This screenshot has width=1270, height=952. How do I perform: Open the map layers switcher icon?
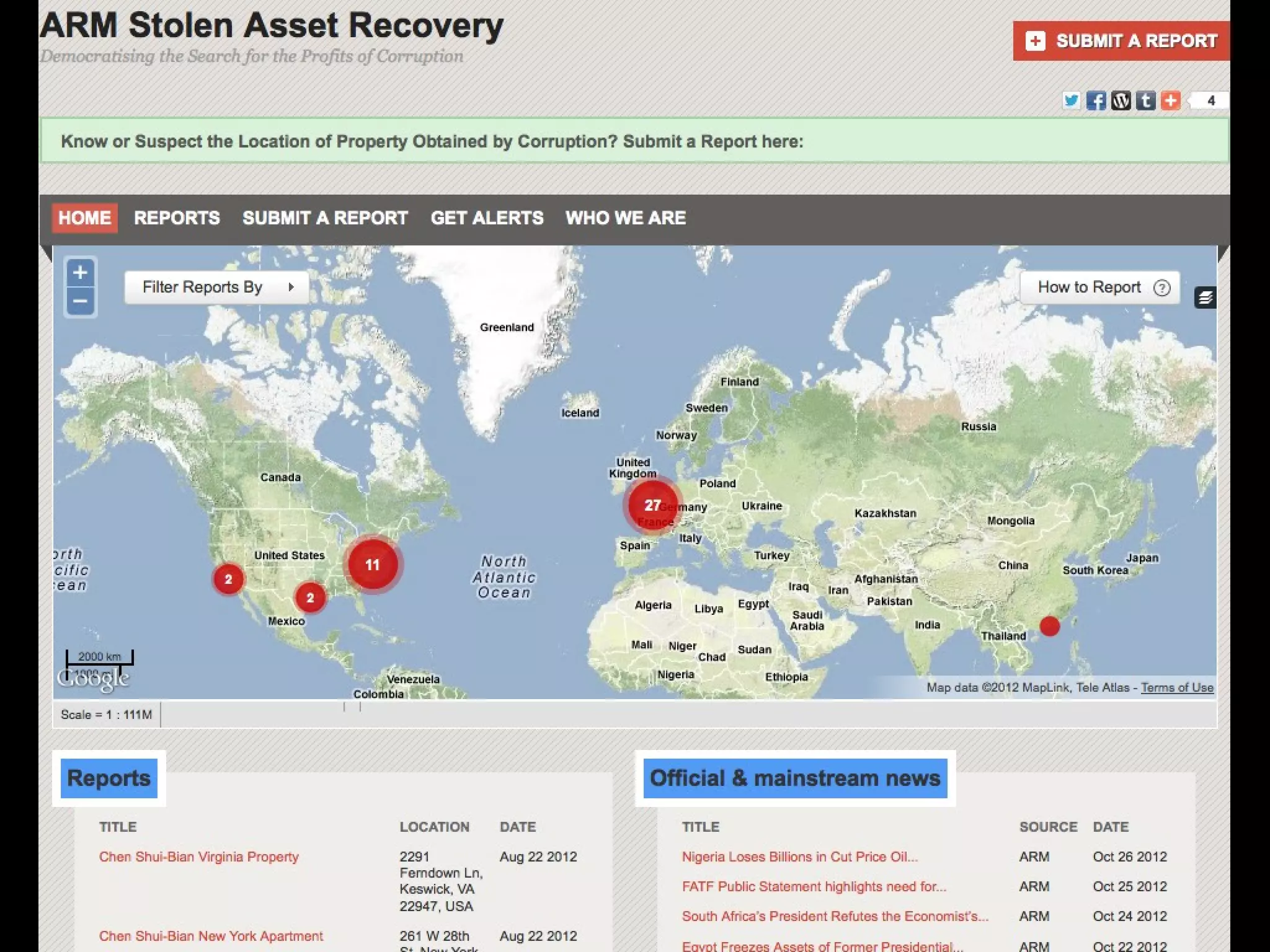(x=1205, y=298)
